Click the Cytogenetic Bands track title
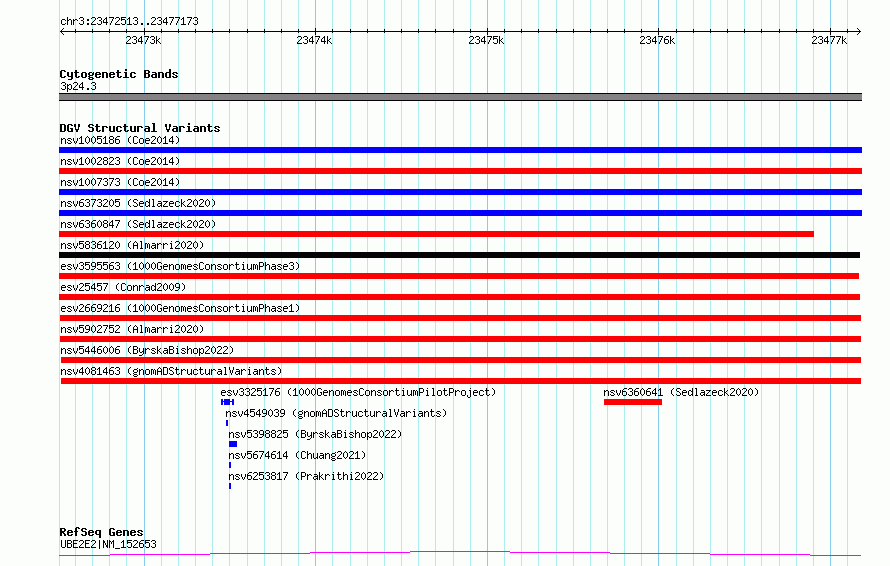Viewport: 890px width, 566px height. pos(119,74)
